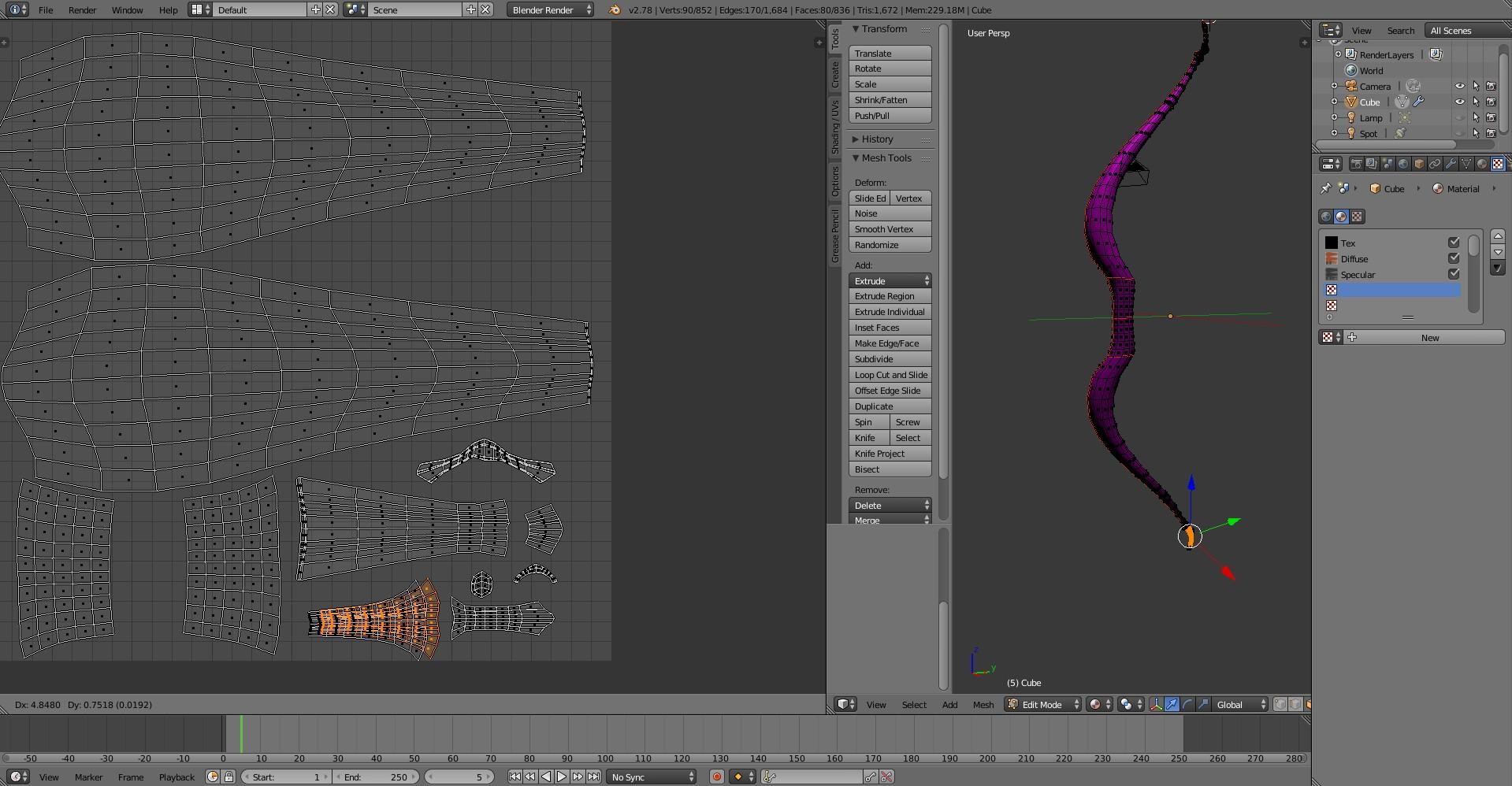
Task: Open the Render properties tab icon
Action: (x=1357, y=164)
